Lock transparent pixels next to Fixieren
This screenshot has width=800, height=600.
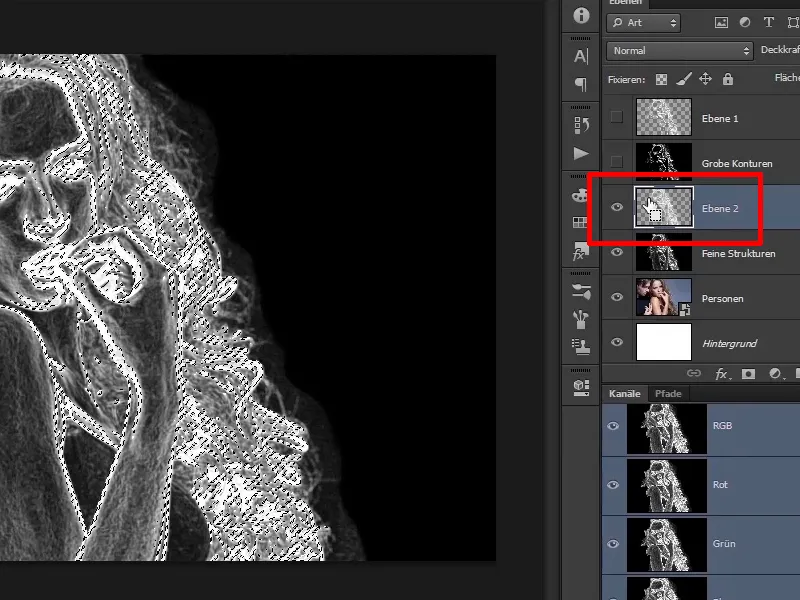coord(661,79)
